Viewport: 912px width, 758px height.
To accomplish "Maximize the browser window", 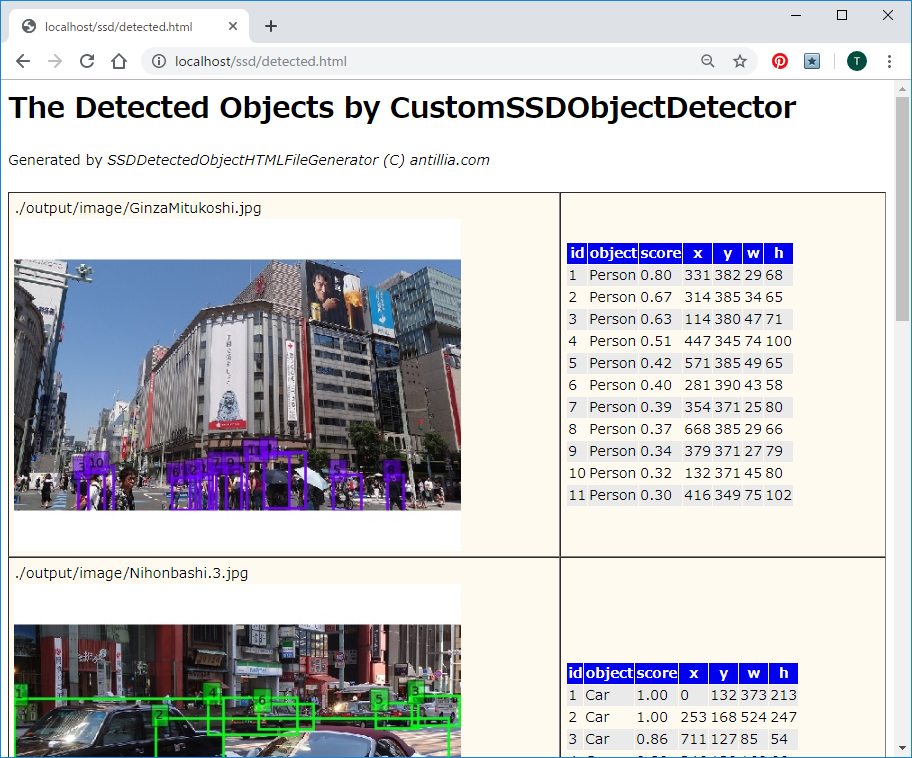I will (x=842, y=15).
